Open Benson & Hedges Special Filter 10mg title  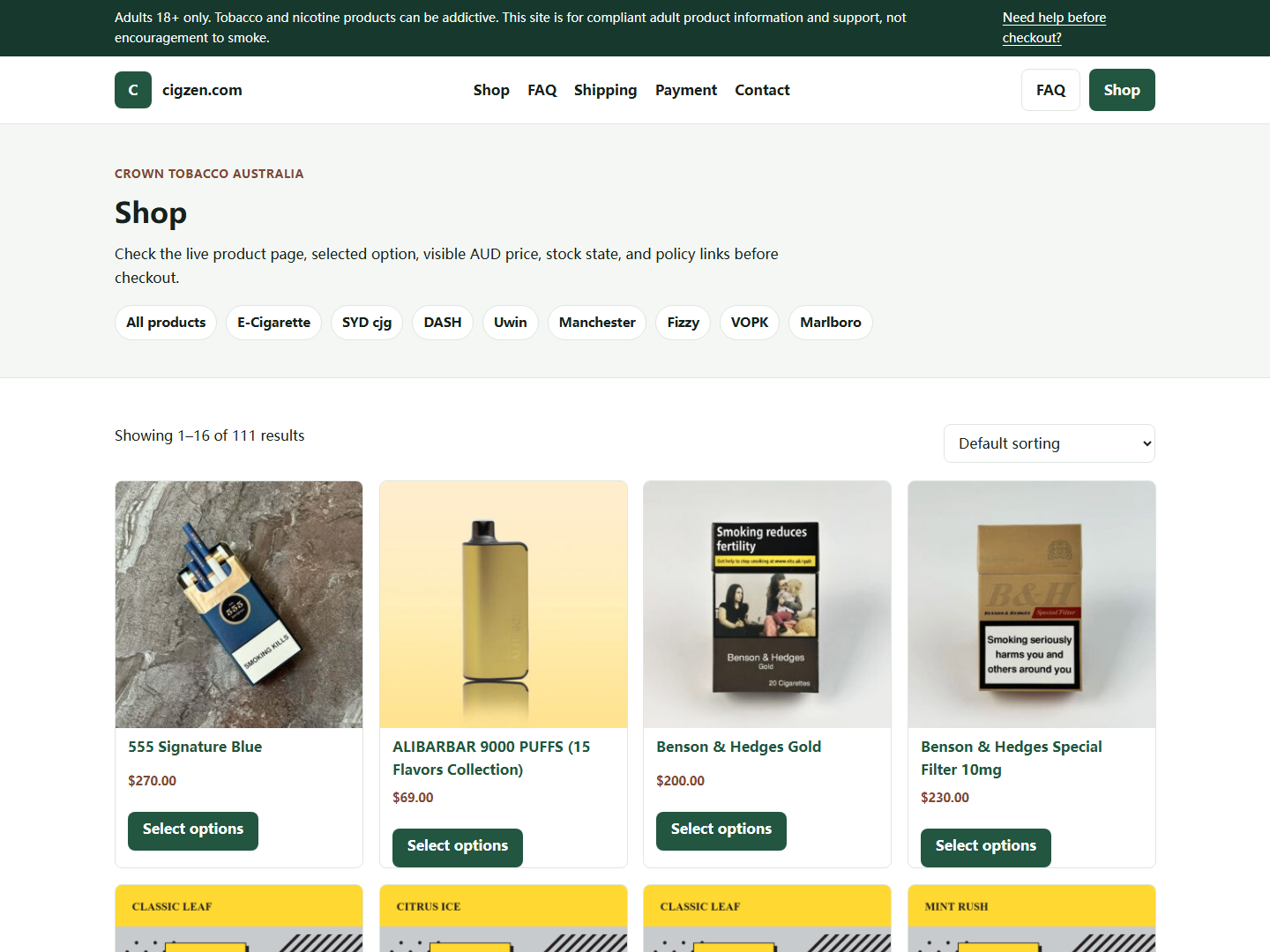coord(1012,758)
